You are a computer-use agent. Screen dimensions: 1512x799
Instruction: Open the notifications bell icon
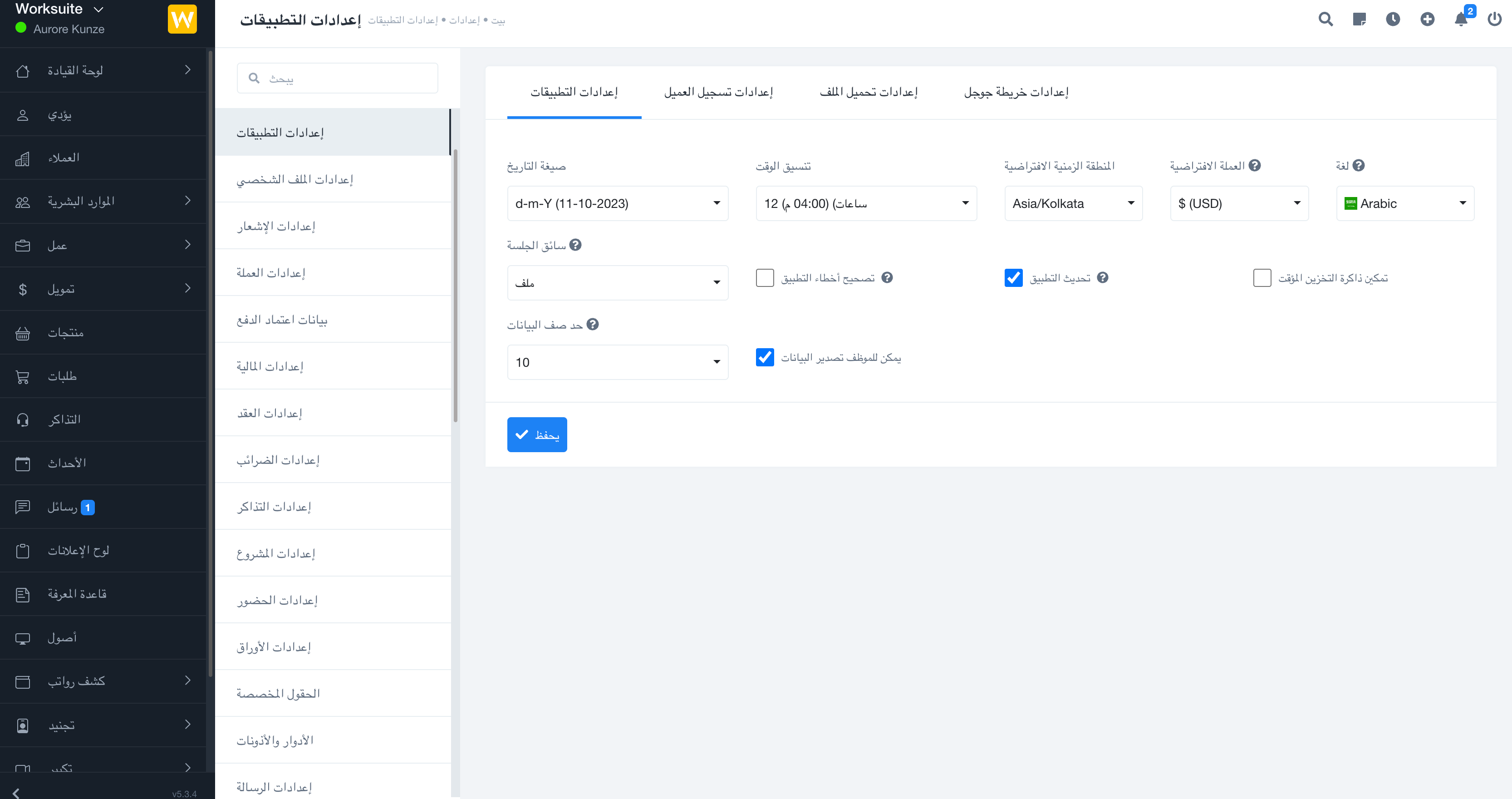coord(1461,20)
